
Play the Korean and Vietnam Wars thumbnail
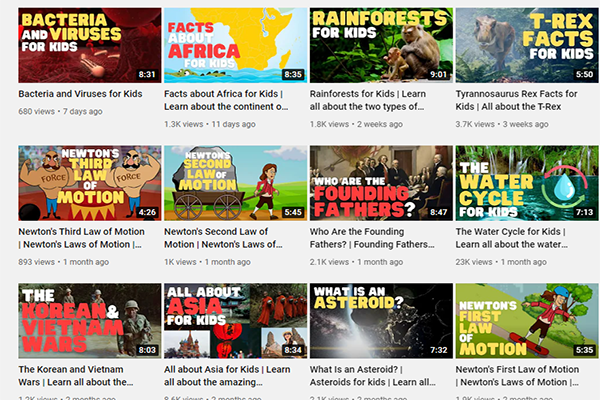[89, 321]
